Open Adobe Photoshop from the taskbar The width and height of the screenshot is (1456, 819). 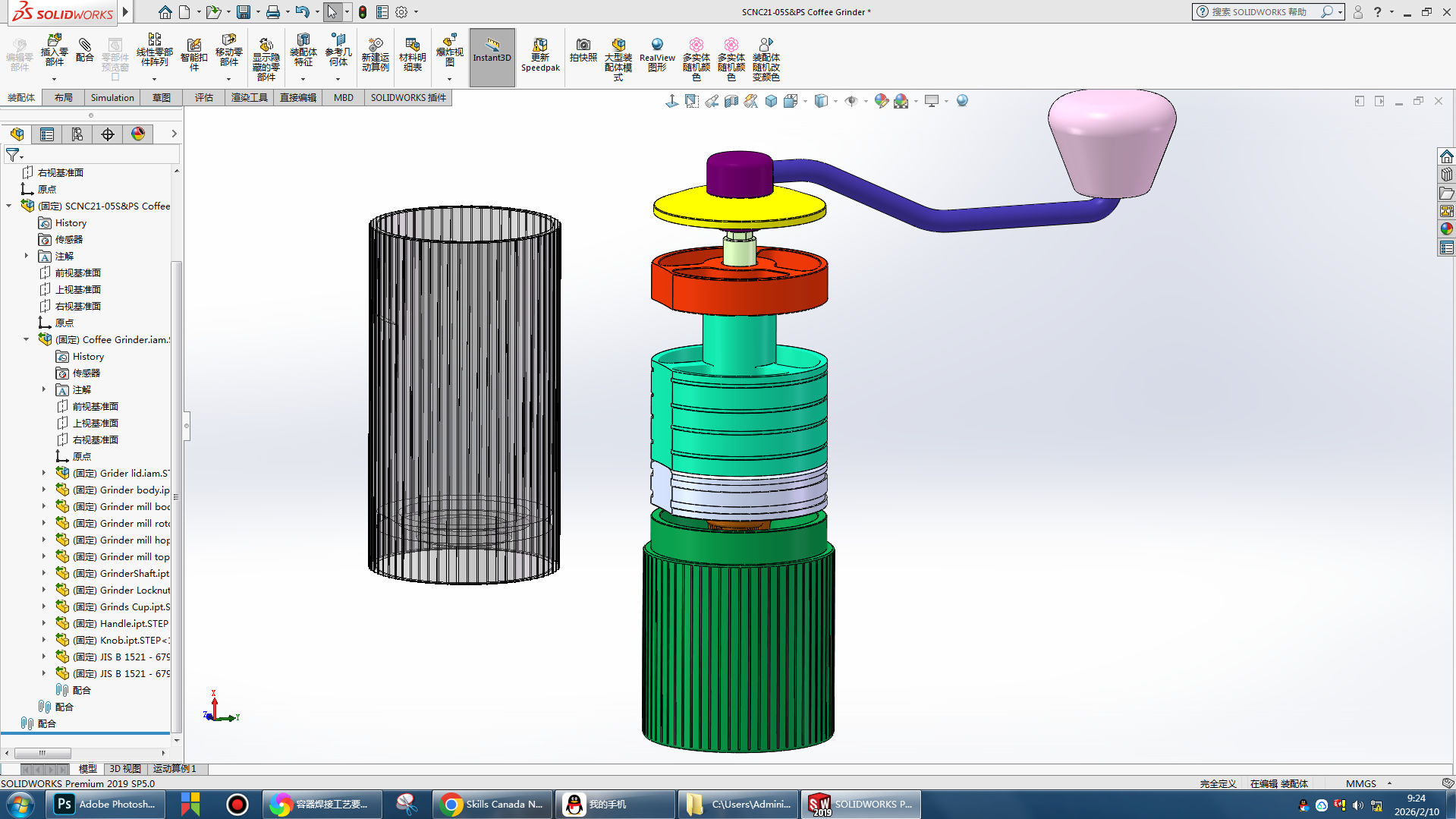106,805
